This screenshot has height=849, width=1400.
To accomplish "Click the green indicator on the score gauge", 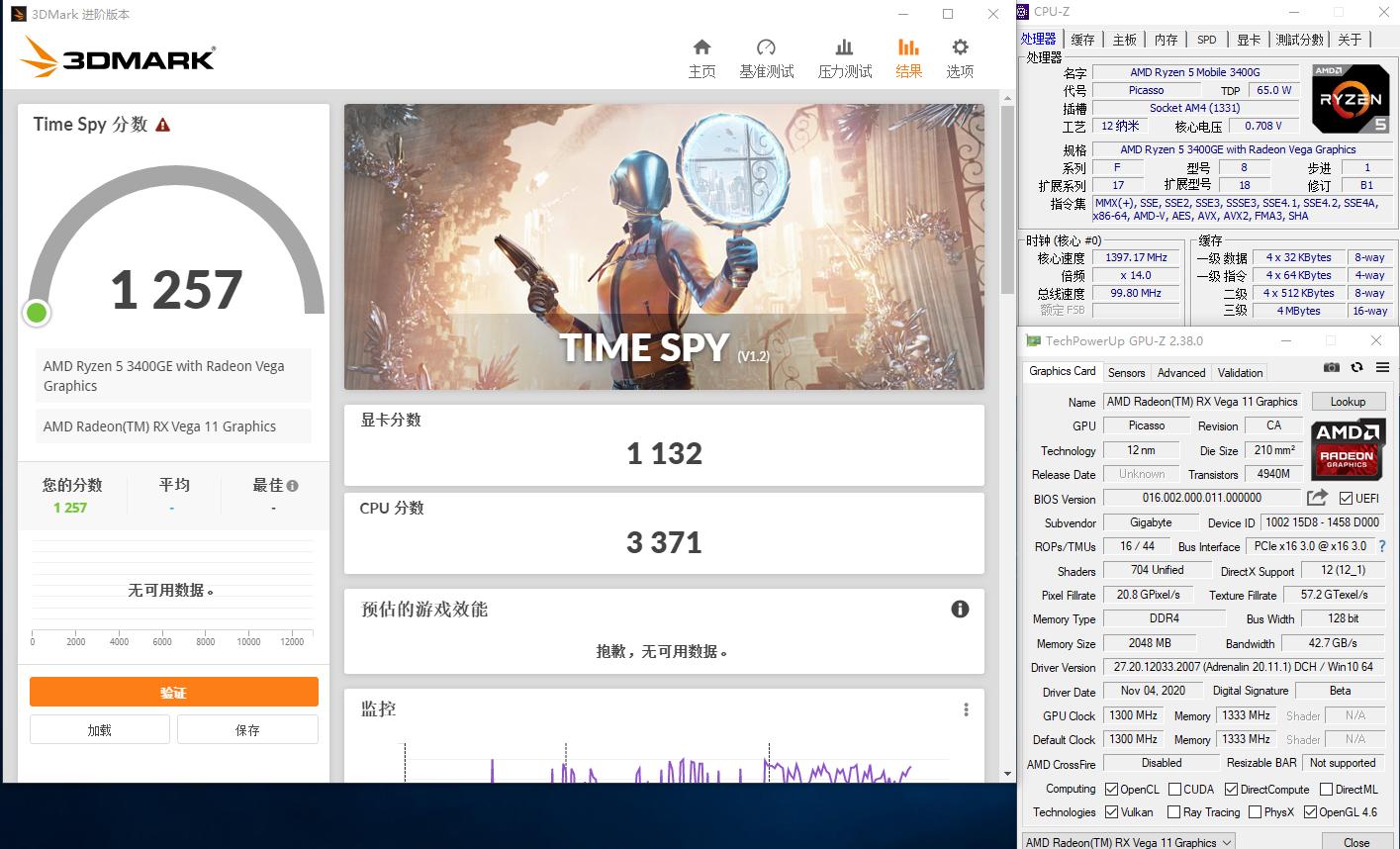I will [x=37, y=313].
